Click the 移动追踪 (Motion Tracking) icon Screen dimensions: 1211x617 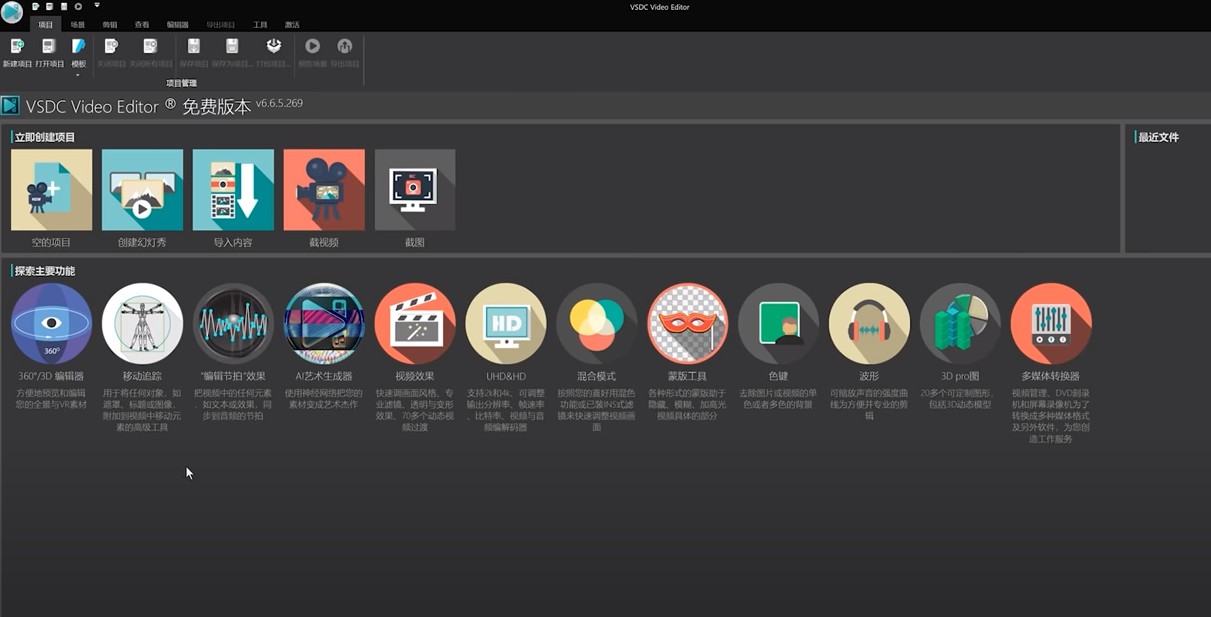(x=142, y=324)
